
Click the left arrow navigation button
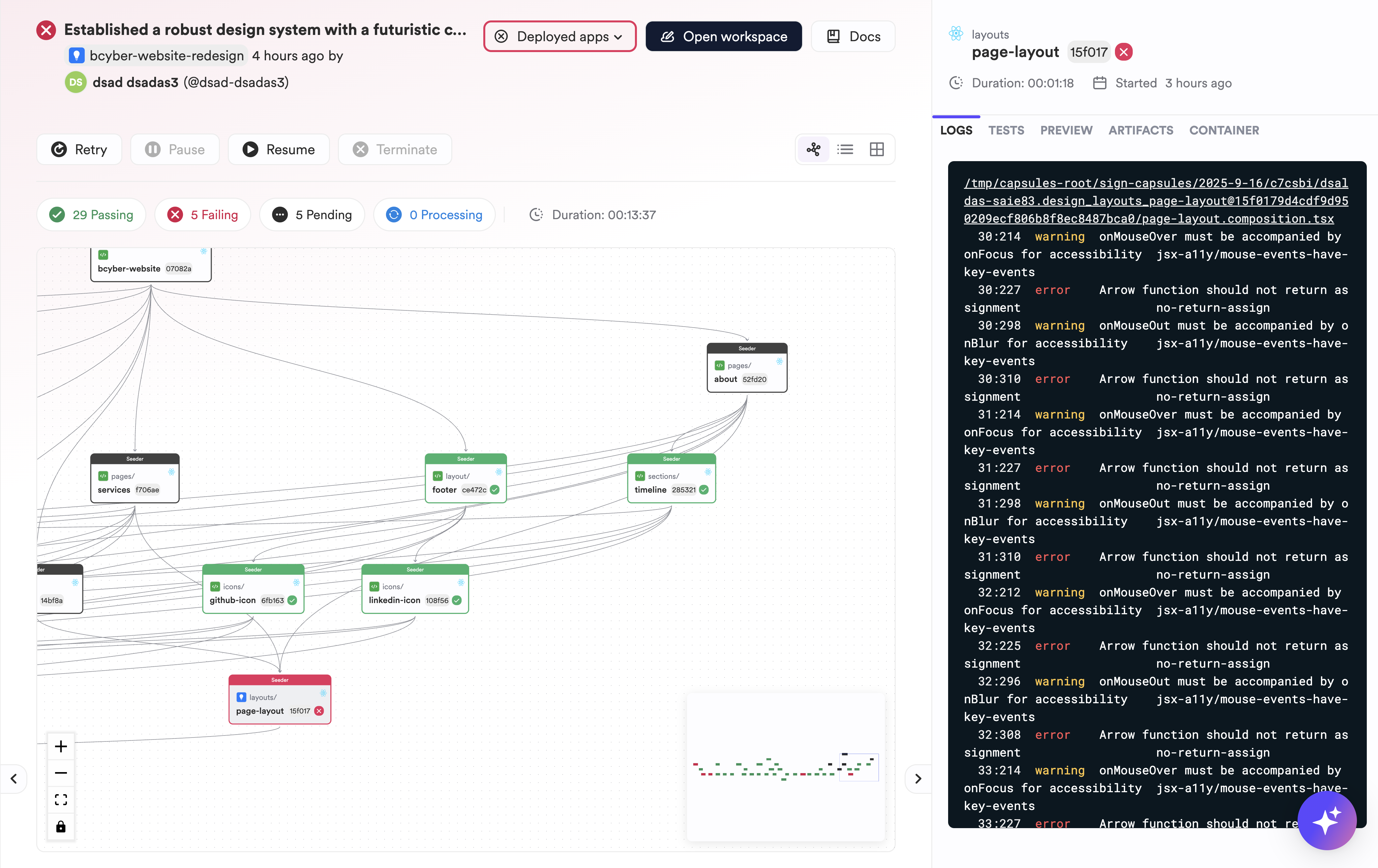(14, 779)
